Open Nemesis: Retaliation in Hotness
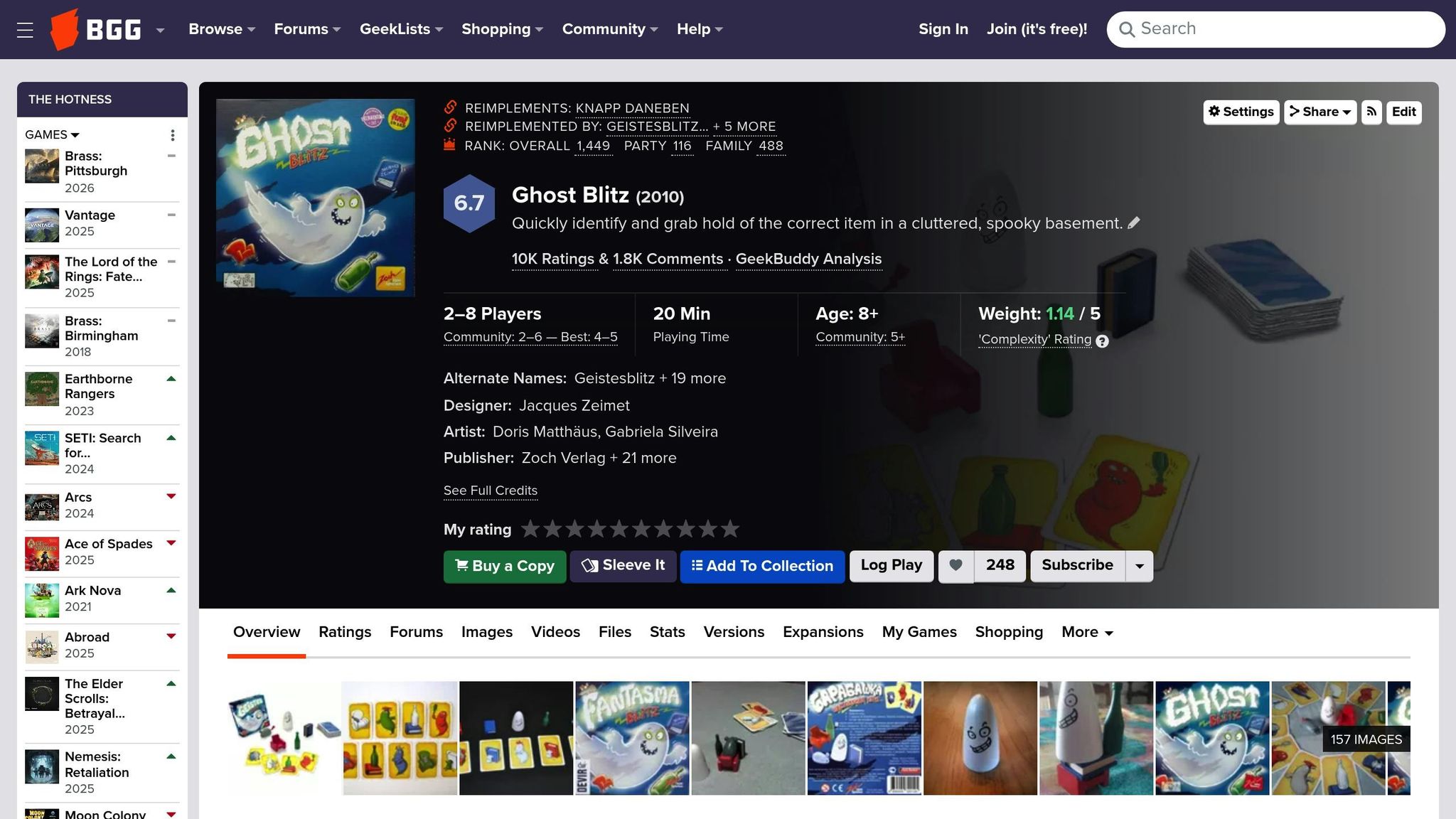 (97, 764)
